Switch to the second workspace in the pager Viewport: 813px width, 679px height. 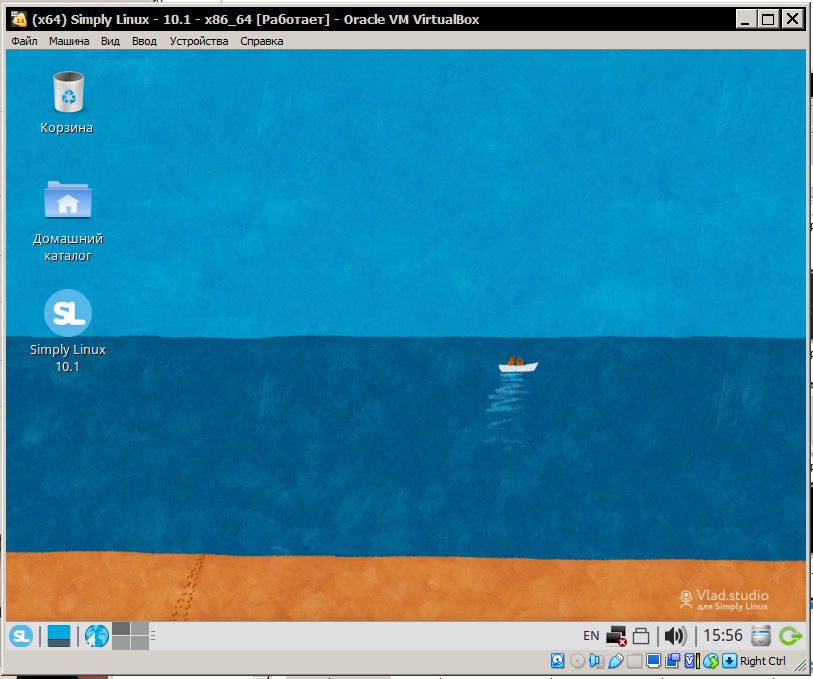click(x=140, y=629)
